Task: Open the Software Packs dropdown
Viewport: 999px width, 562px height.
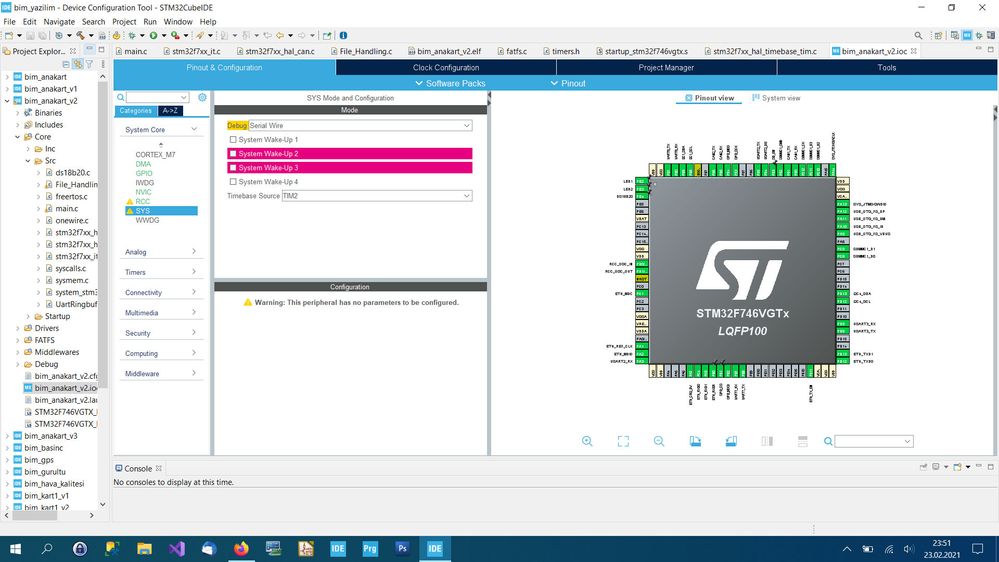Action: pos(450,83)
